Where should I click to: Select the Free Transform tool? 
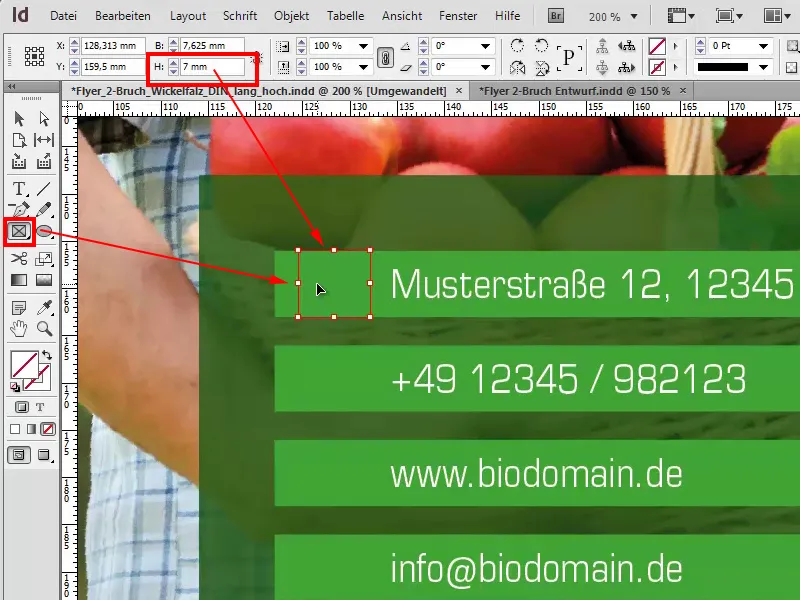coord(44,259)
